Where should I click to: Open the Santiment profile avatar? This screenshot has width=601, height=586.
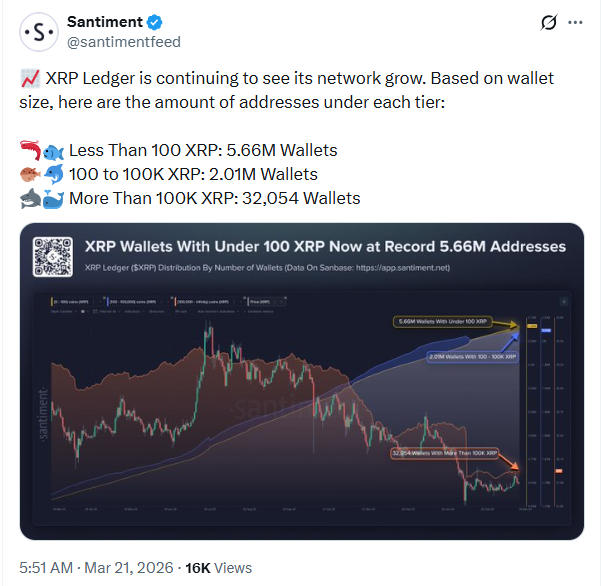[38, 32]
